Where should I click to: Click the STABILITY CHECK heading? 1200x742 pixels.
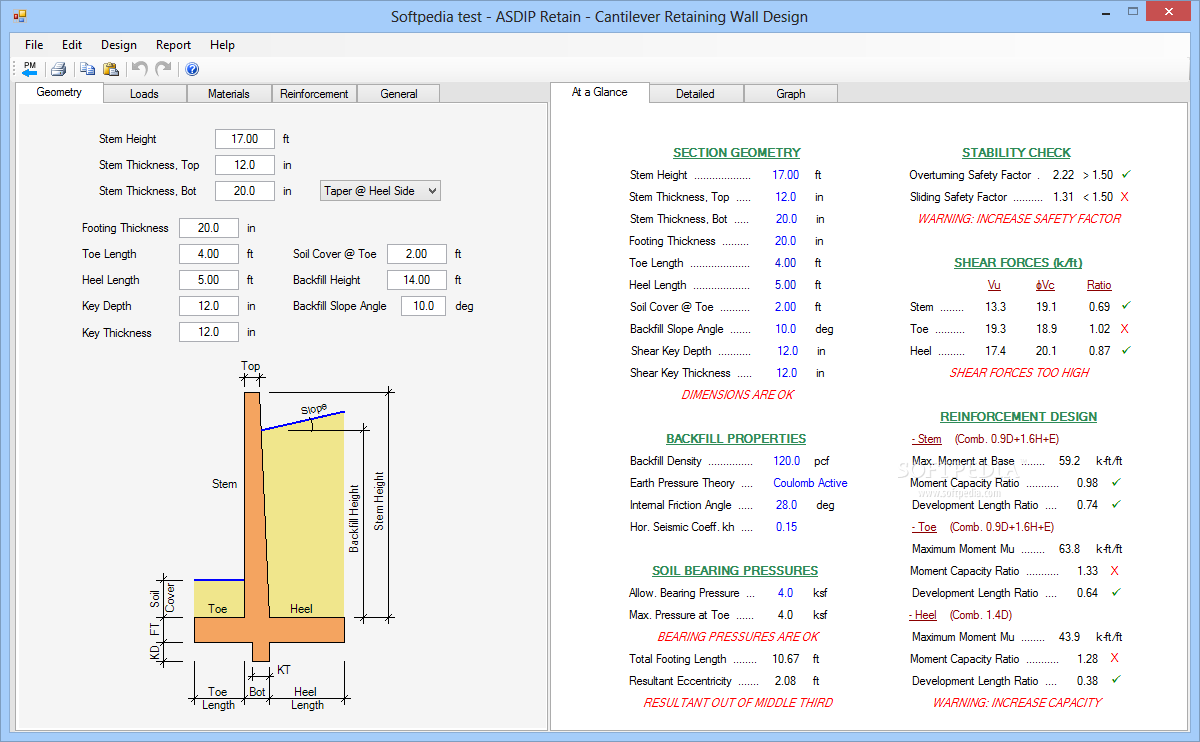tap(1016, 153)
